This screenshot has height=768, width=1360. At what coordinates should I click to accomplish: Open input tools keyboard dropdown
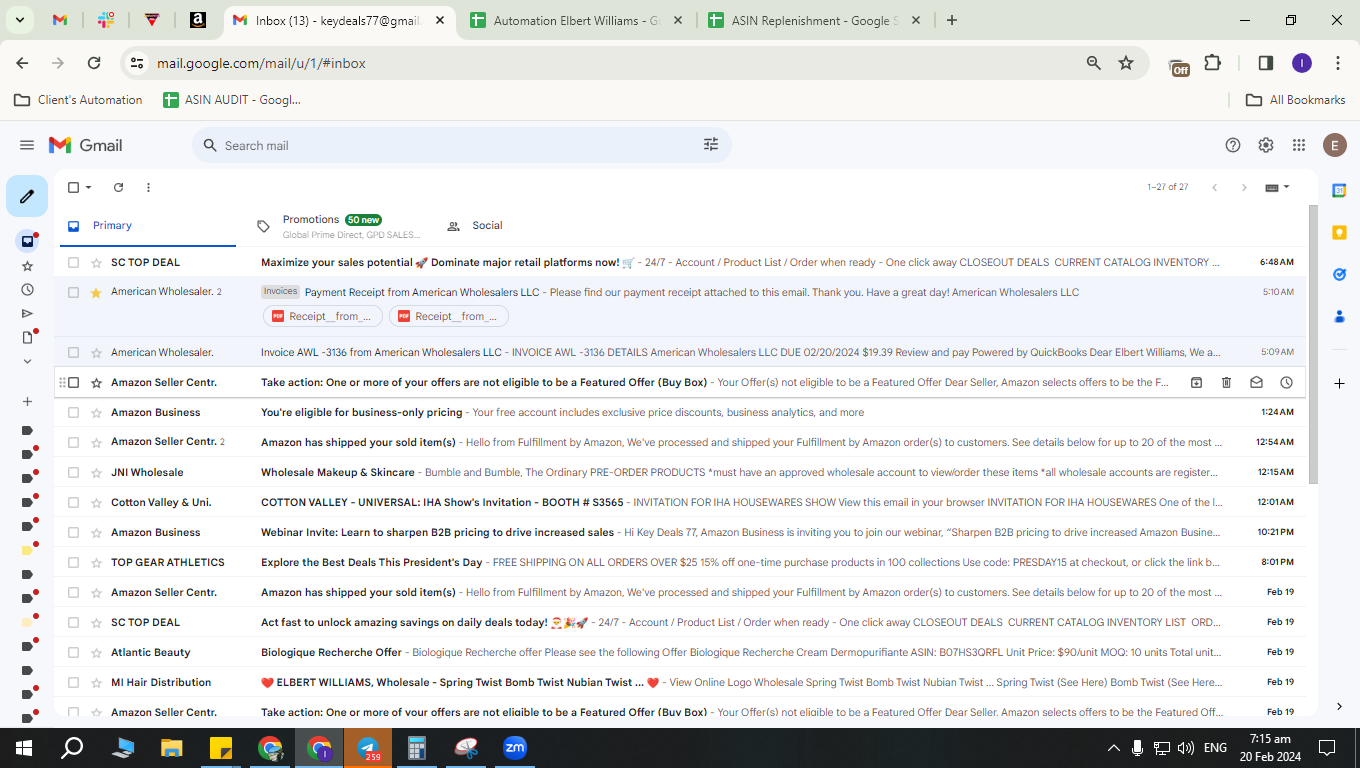(1277, 187)
